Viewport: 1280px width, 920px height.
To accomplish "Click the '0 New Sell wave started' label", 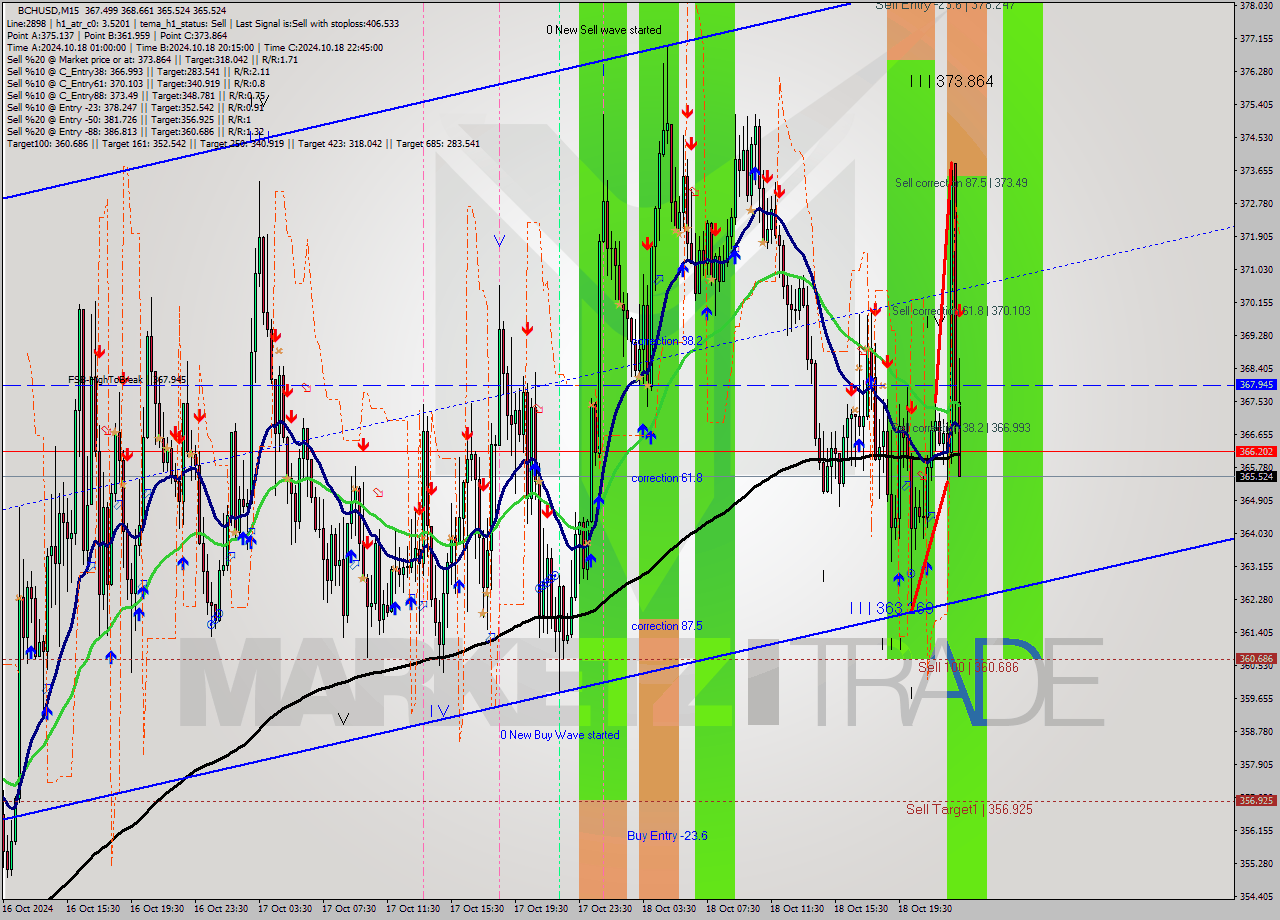I will point(603,30).
